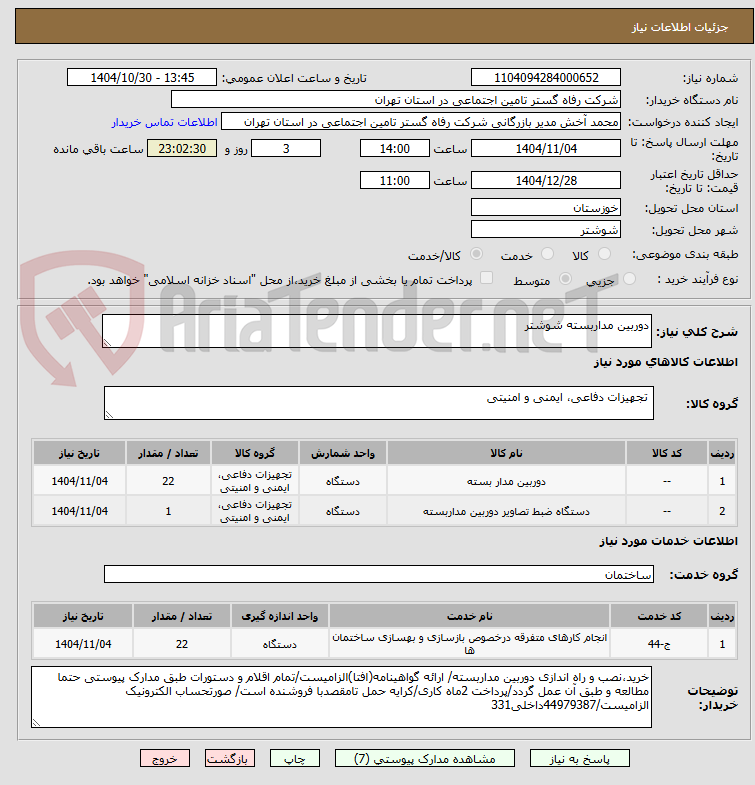755x785 pixels.
Task: Click the validity hour field 11:00
Action: [x=395, y=180]
